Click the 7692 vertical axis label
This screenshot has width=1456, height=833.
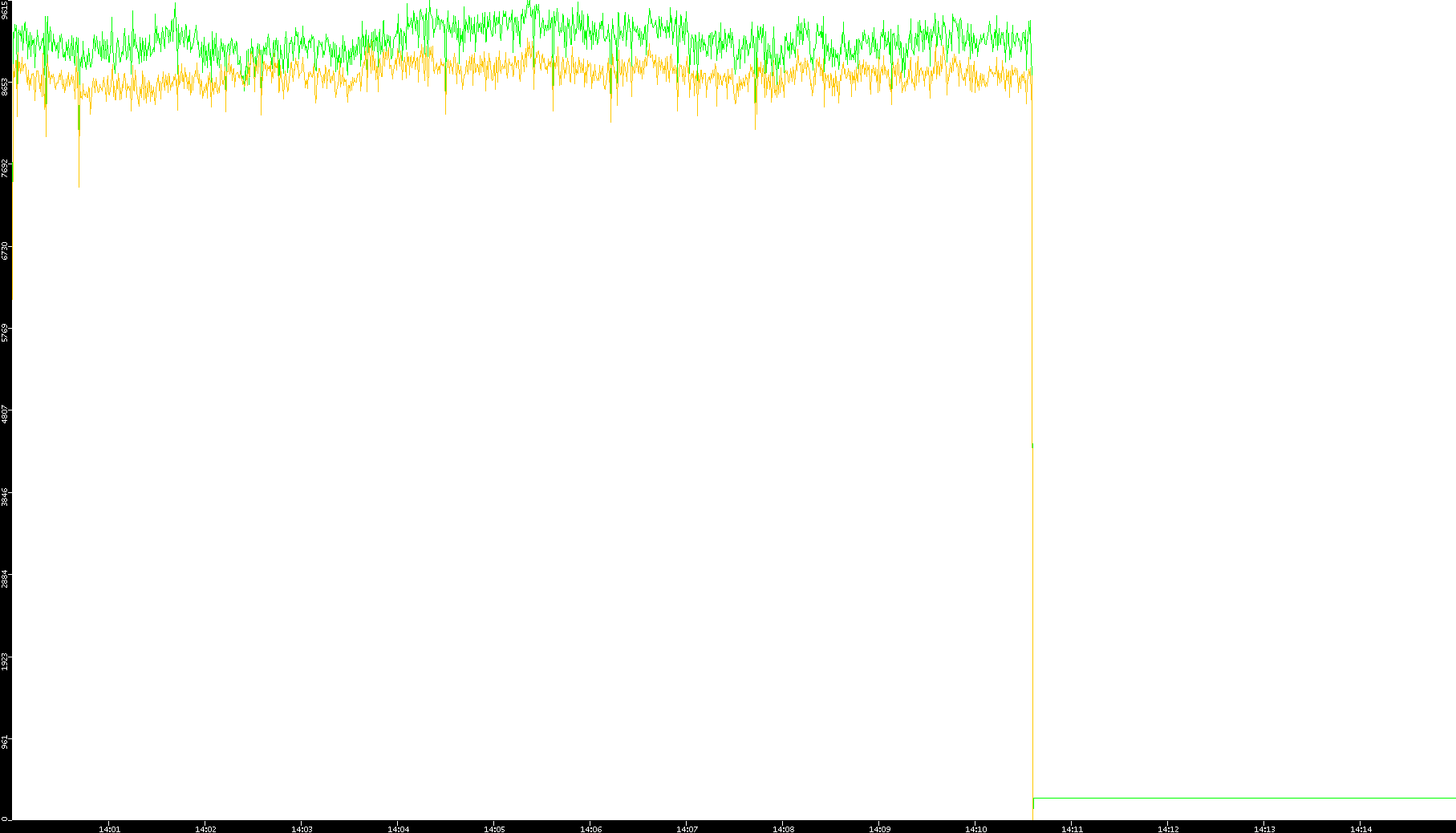pos(6,168)
